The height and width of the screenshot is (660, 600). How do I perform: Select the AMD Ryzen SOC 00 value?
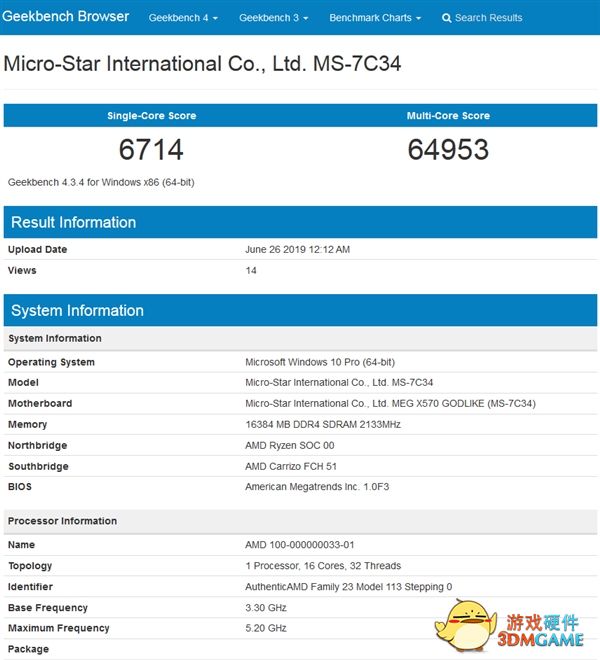coord(290,445)
